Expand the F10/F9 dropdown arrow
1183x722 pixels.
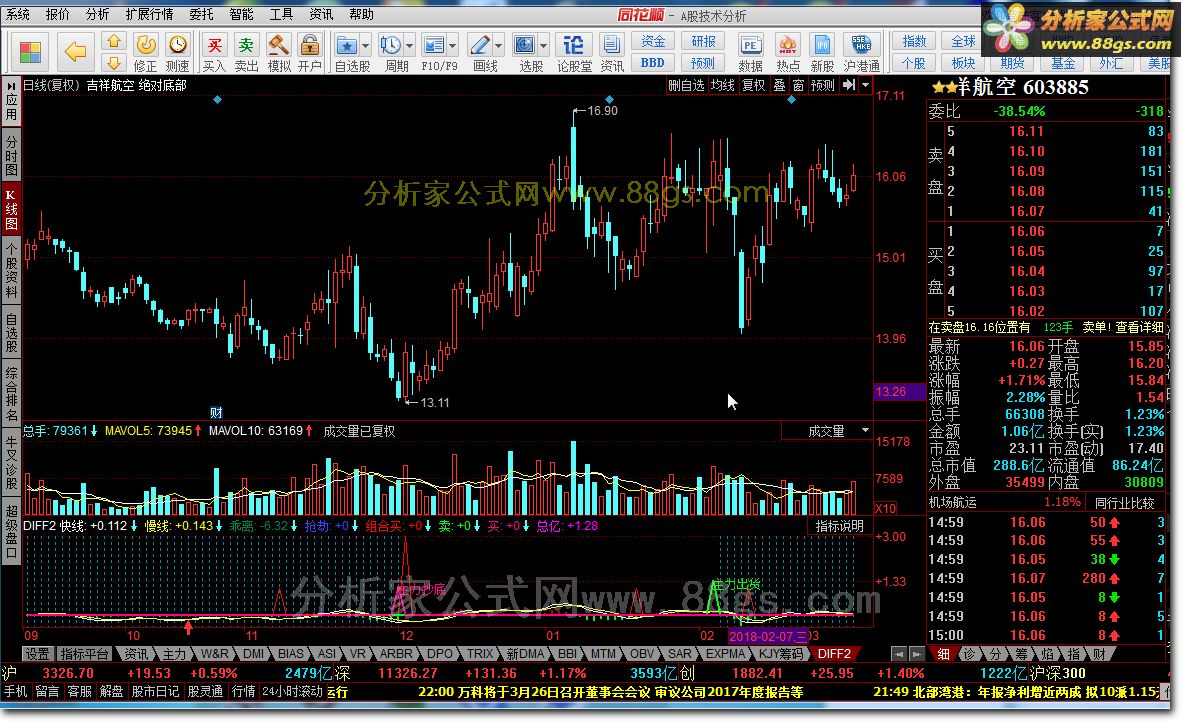[453, 46]
